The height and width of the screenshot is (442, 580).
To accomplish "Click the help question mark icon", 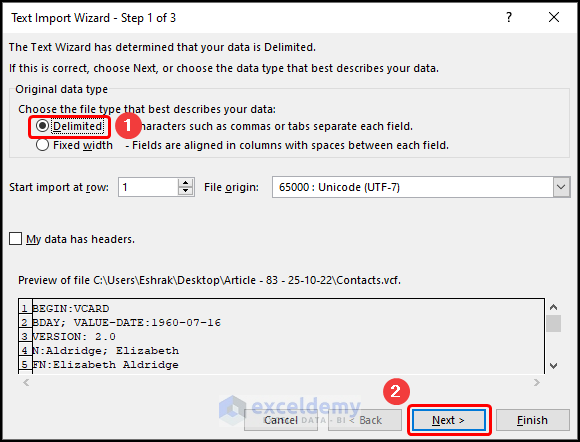I will (x=509, y=17).
